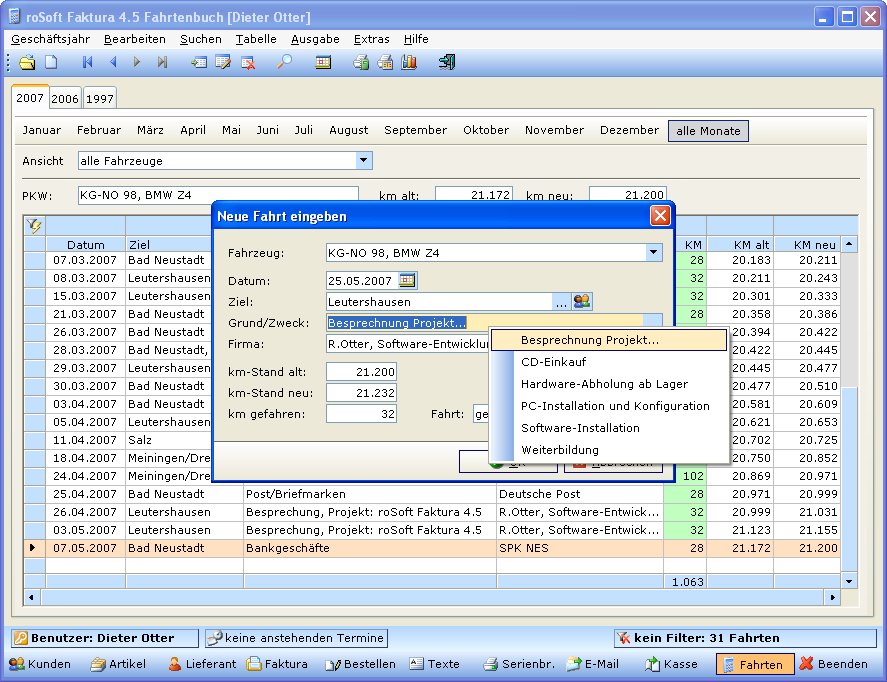
Task: Switch to the 2006 year tab
Action: click(65, 99)
